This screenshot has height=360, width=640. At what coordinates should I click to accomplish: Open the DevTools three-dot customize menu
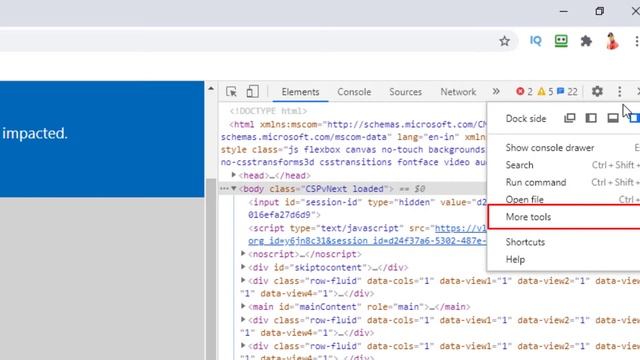620,91
